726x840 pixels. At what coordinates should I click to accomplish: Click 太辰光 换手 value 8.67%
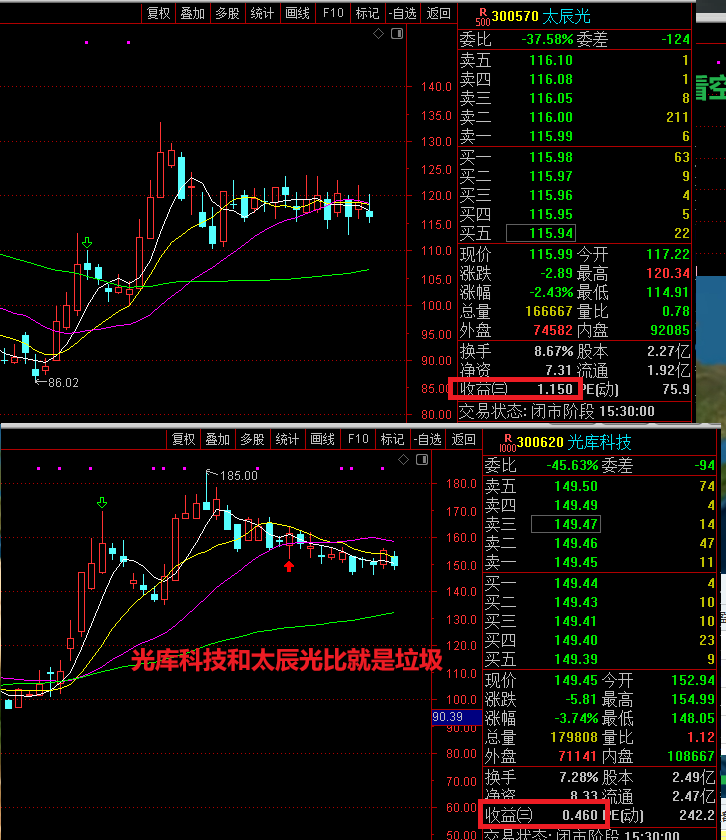point(553,352)
